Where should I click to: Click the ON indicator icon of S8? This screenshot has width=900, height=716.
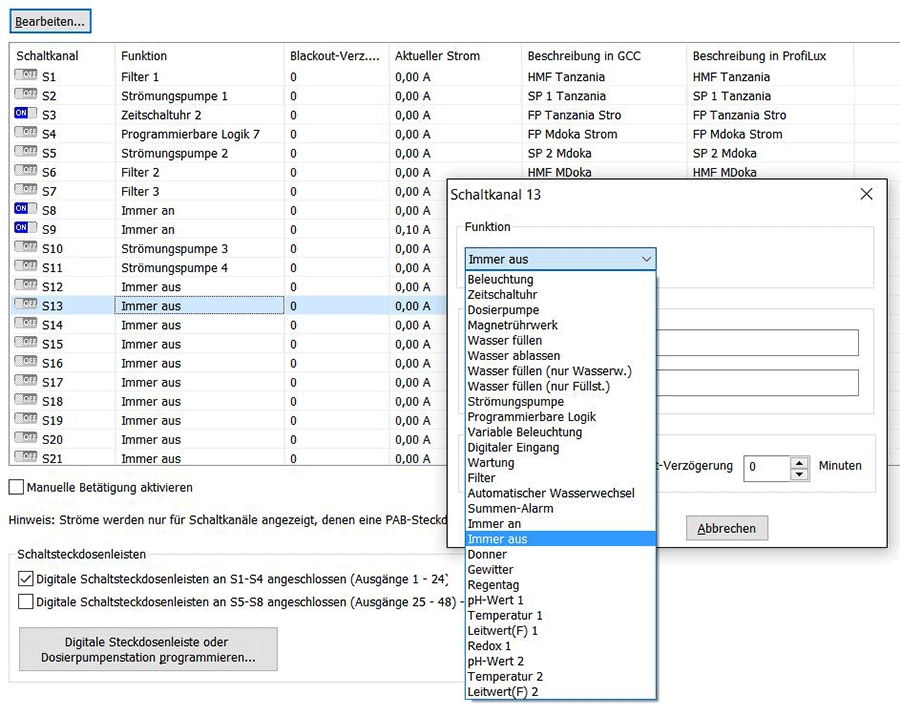(x=25, y=210)
